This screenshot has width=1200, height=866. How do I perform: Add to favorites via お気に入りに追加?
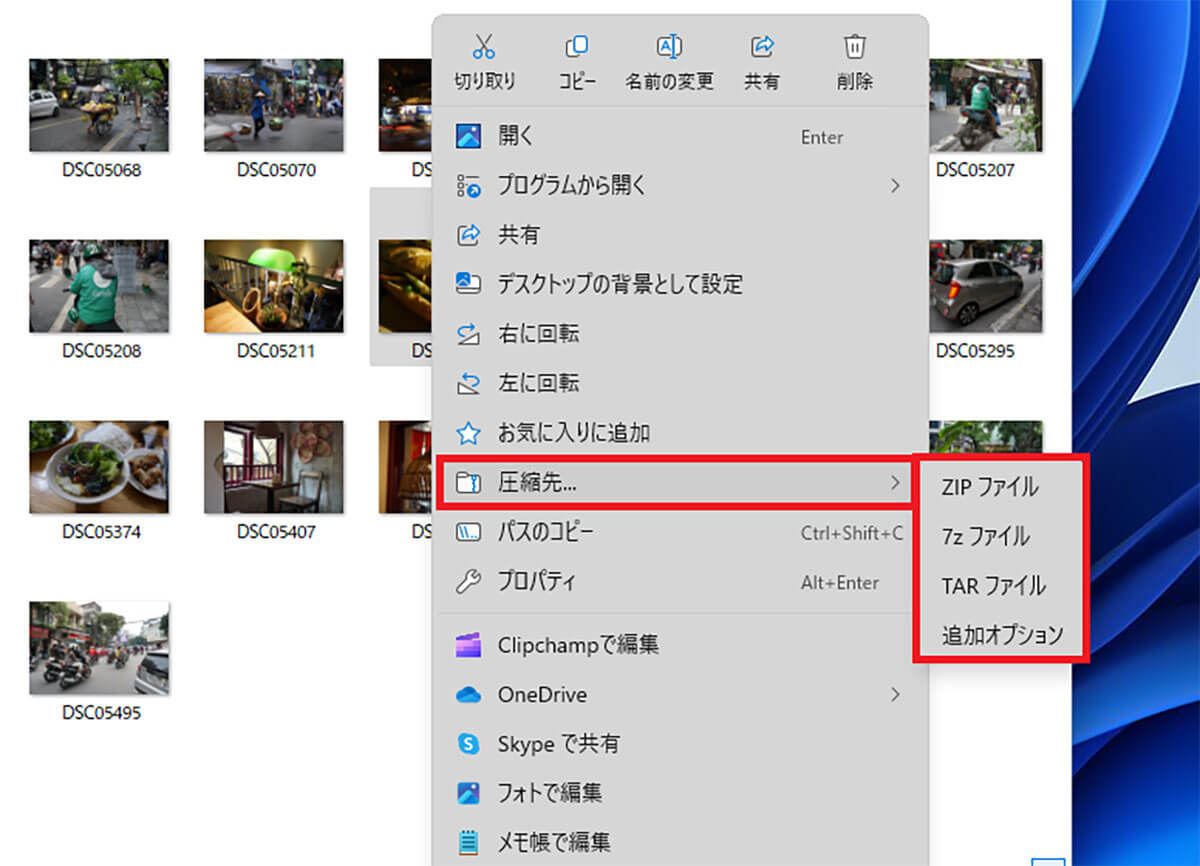(x=573, y=434)
